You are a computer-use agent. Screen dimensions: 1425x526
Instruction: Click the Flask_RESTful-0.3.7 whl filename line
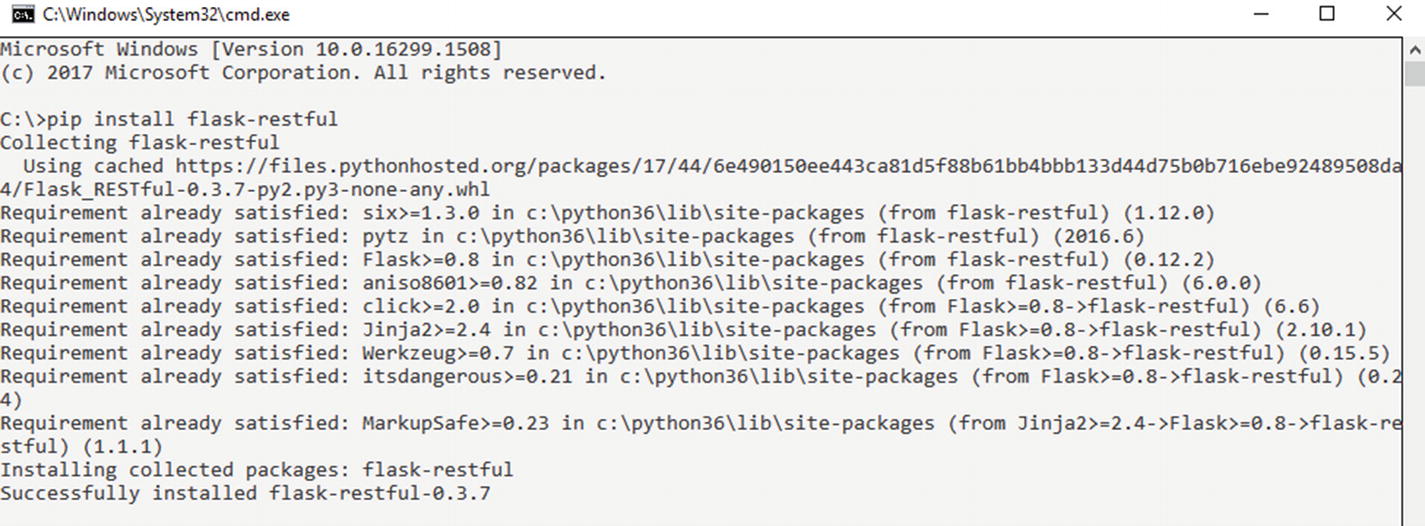tap(245, 189)
